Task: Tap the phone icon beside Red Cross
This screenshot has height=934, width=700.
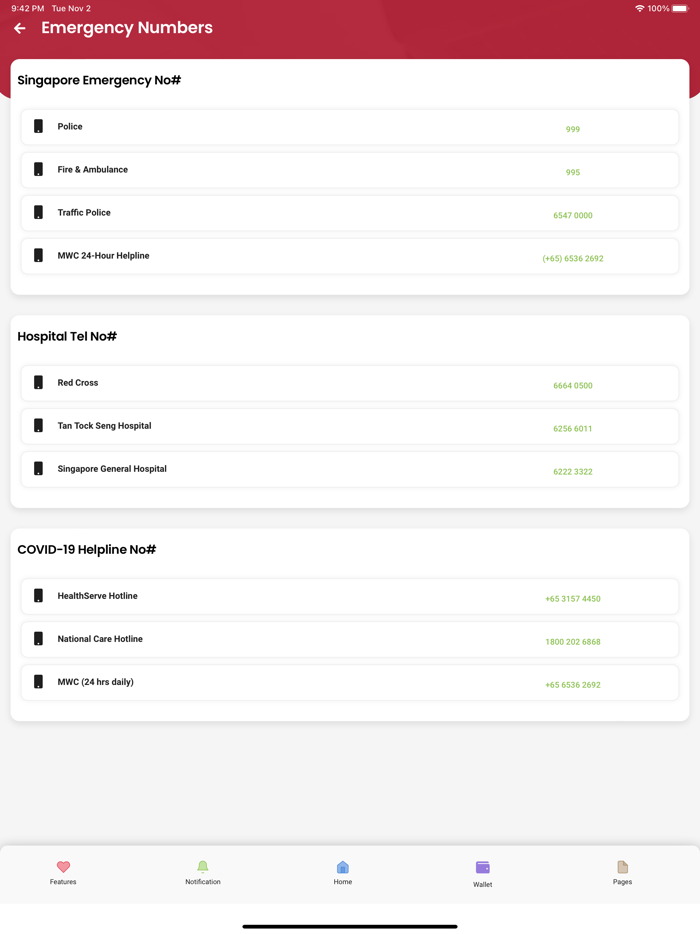Action: (38, 382)
